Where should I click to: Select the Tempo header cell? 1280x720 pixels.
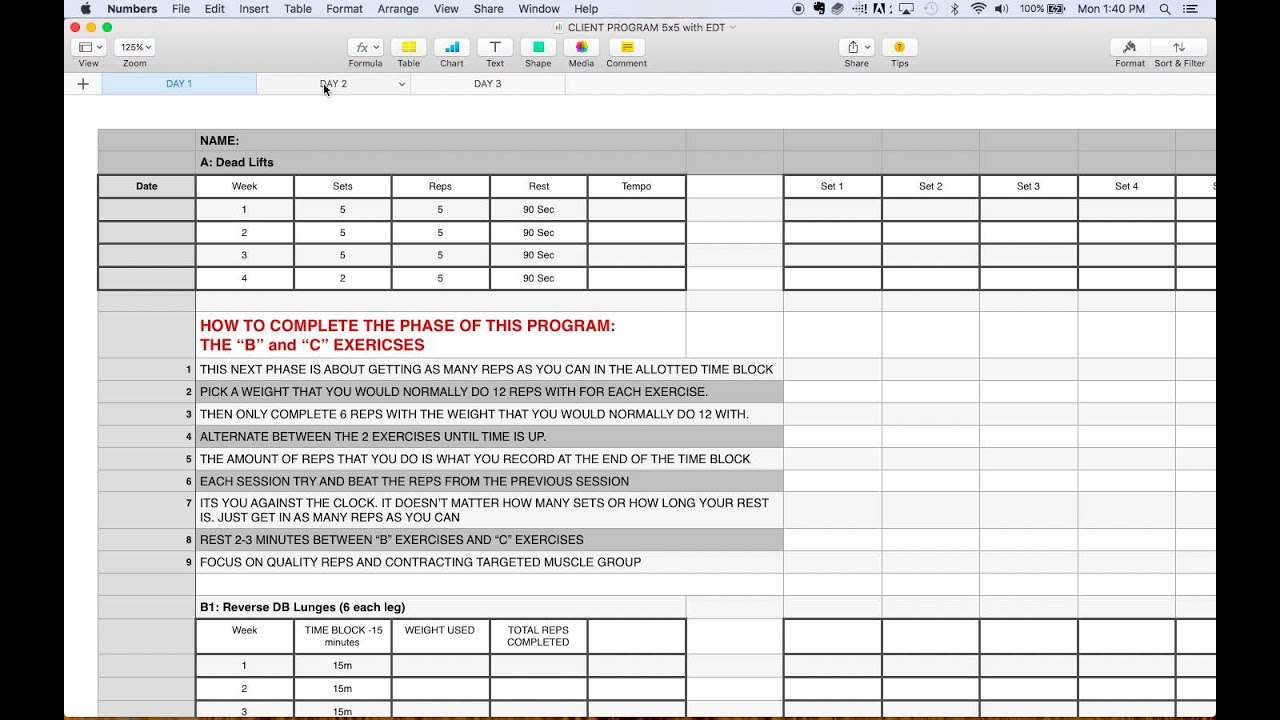(637, 186)
